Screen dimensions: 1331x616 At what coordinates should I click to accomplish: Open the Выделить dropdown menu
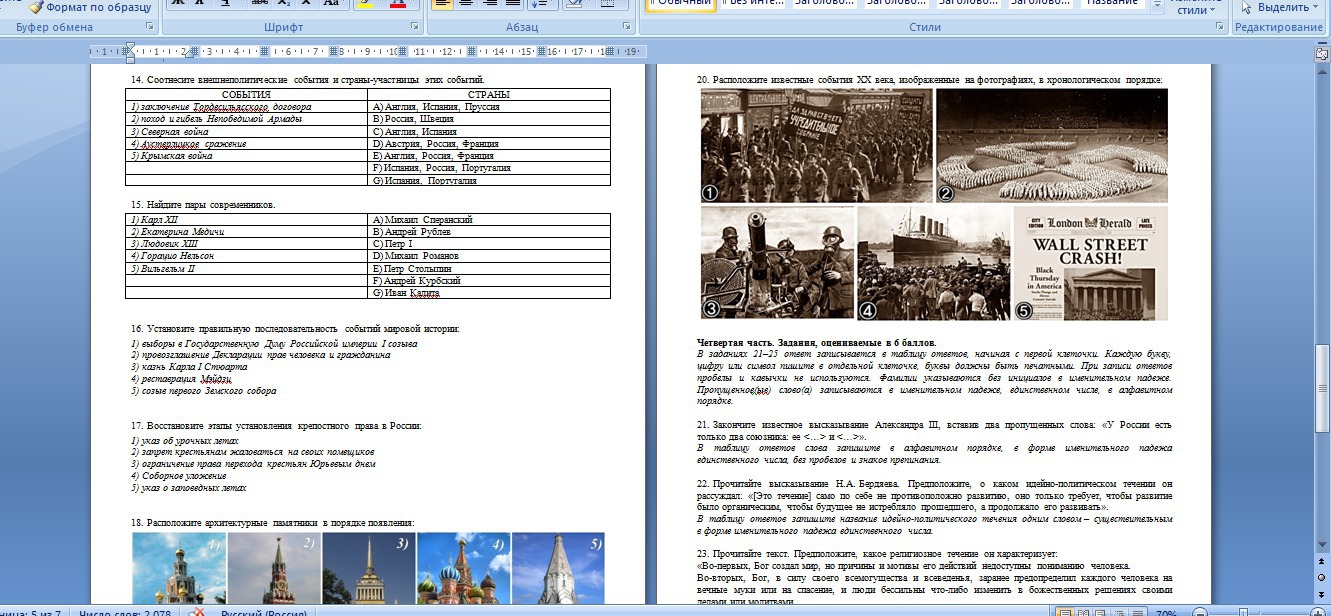coord(1283,7)
